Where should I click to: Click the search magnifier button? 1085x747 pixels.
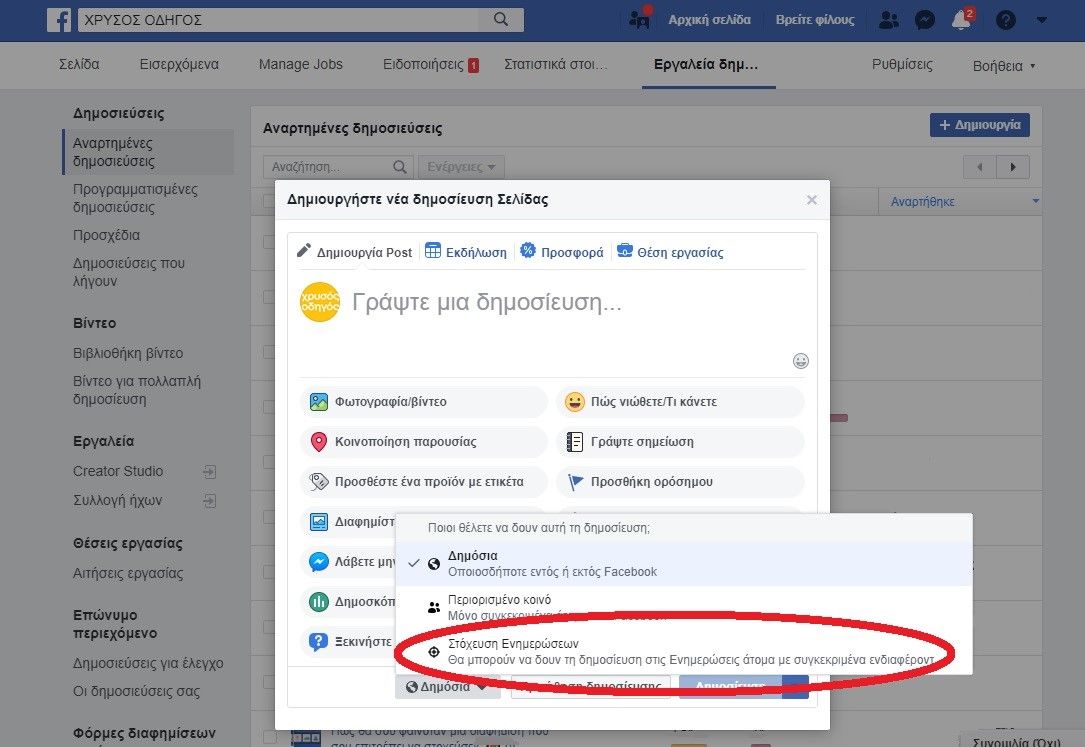501,19
